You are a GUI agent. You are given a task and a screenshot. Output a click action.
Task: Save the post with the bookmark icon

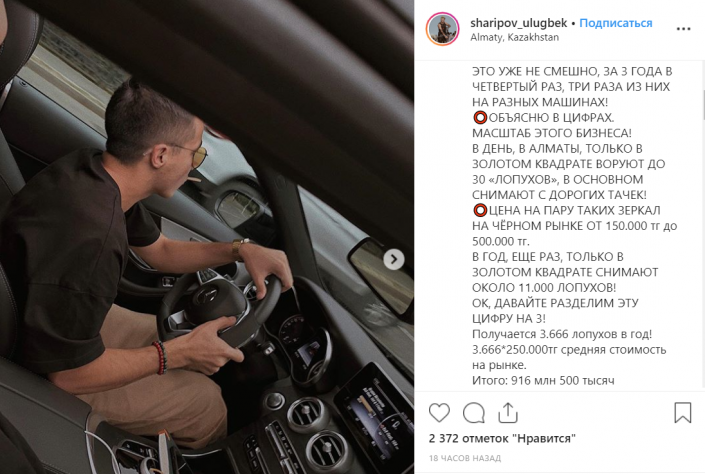tap(682, 412)
